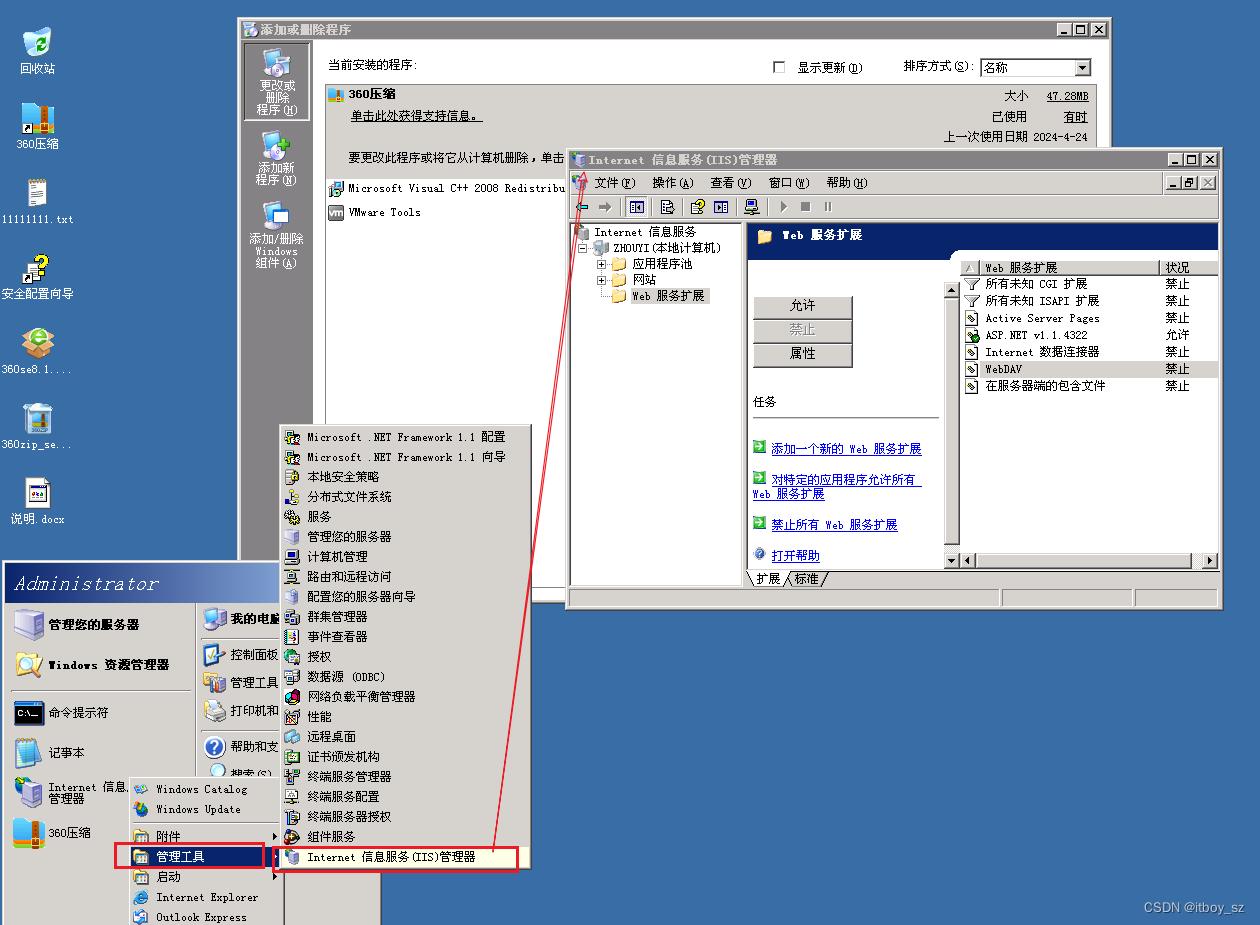
Task: Switch to the 标准 tab
Action: [x=806, y=579]
